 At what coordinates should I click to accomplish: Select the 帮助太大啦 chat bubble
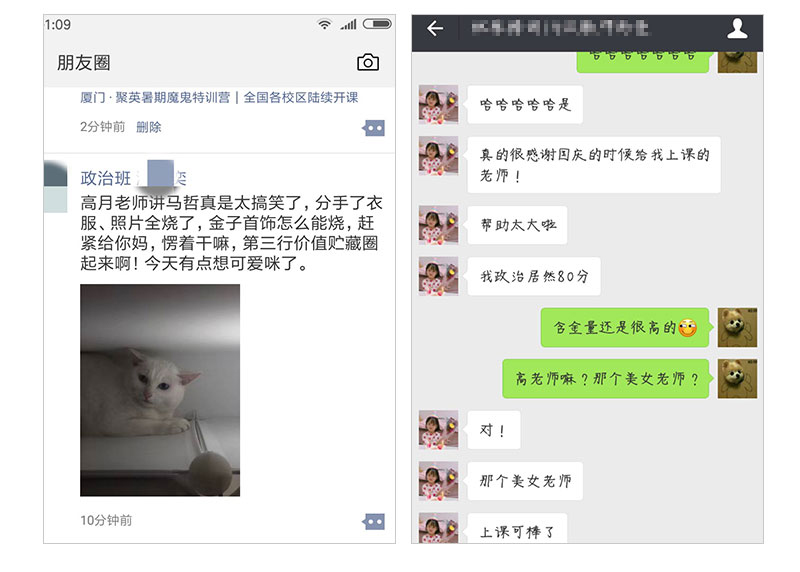517,225
